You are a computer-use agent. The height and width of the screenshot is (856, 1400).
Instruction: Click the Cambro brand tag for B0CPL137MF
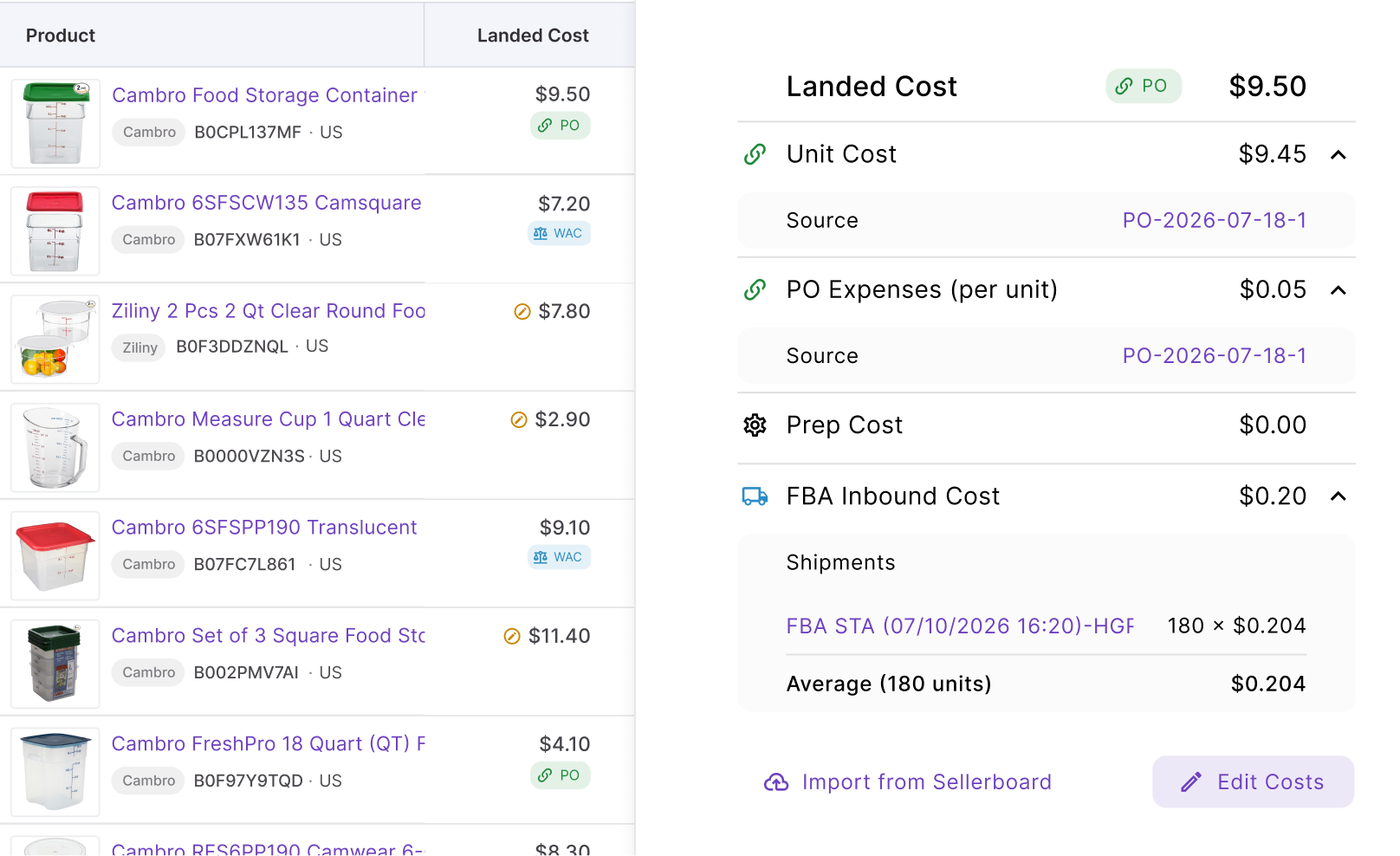pyautogui.click(x=149, y=133)
